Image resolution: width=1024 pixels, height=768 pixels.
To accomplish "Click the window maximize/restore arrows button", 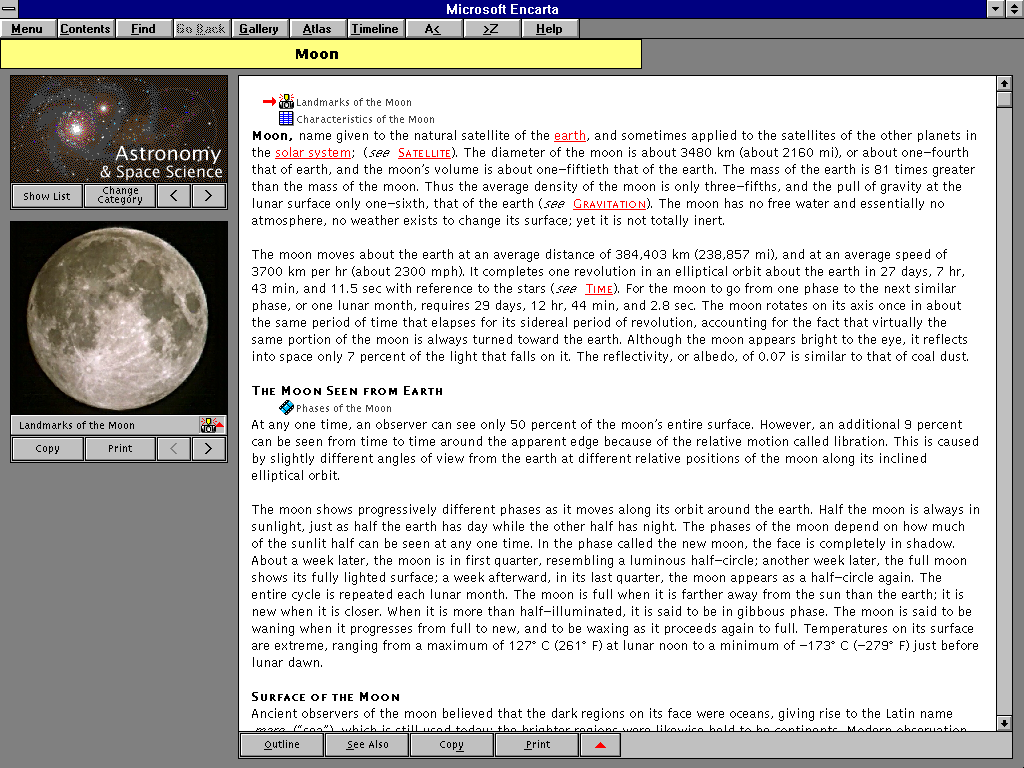I will pyautogui.click(x=1014, y=8).
